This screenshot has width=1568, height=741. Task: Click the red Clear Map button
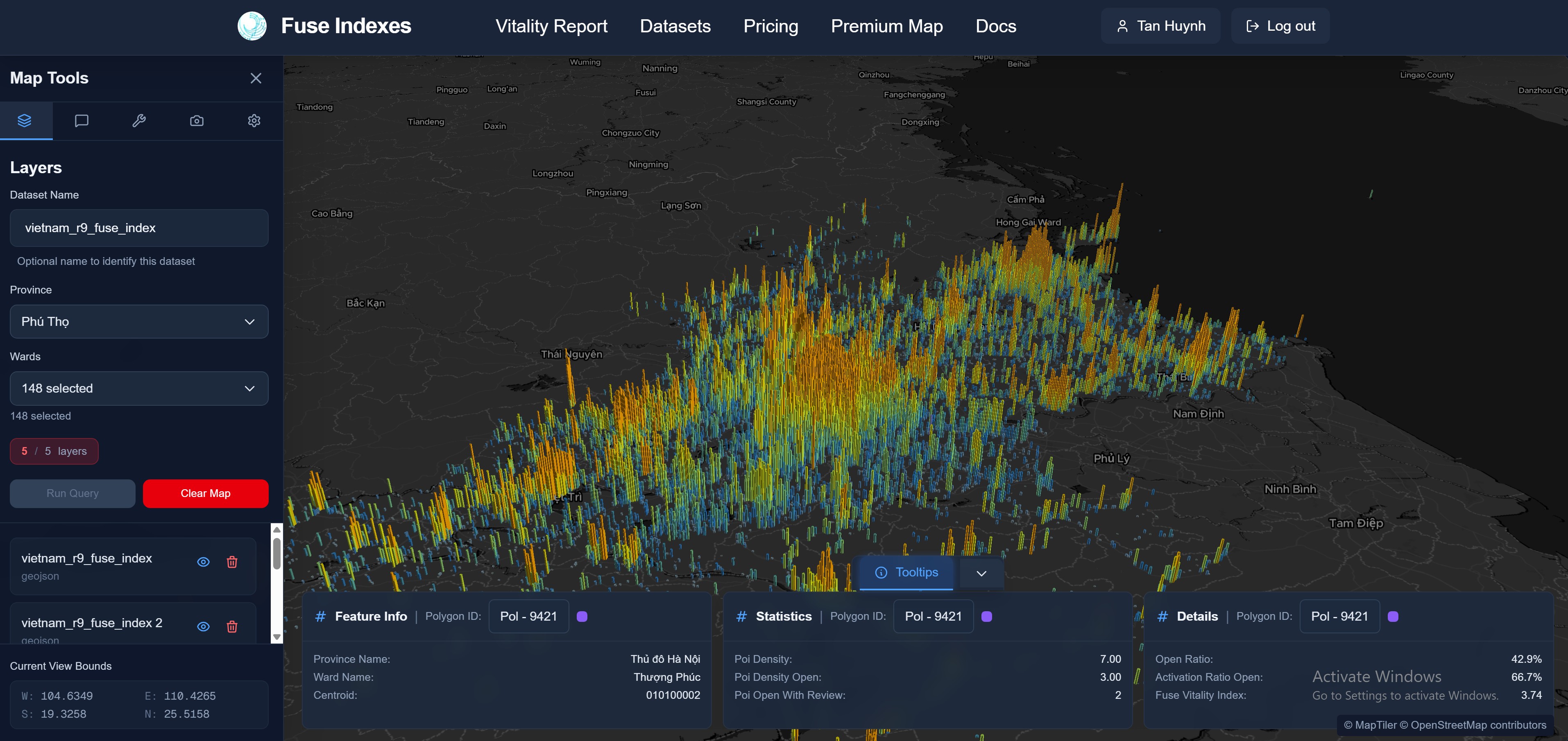(205, 493)
